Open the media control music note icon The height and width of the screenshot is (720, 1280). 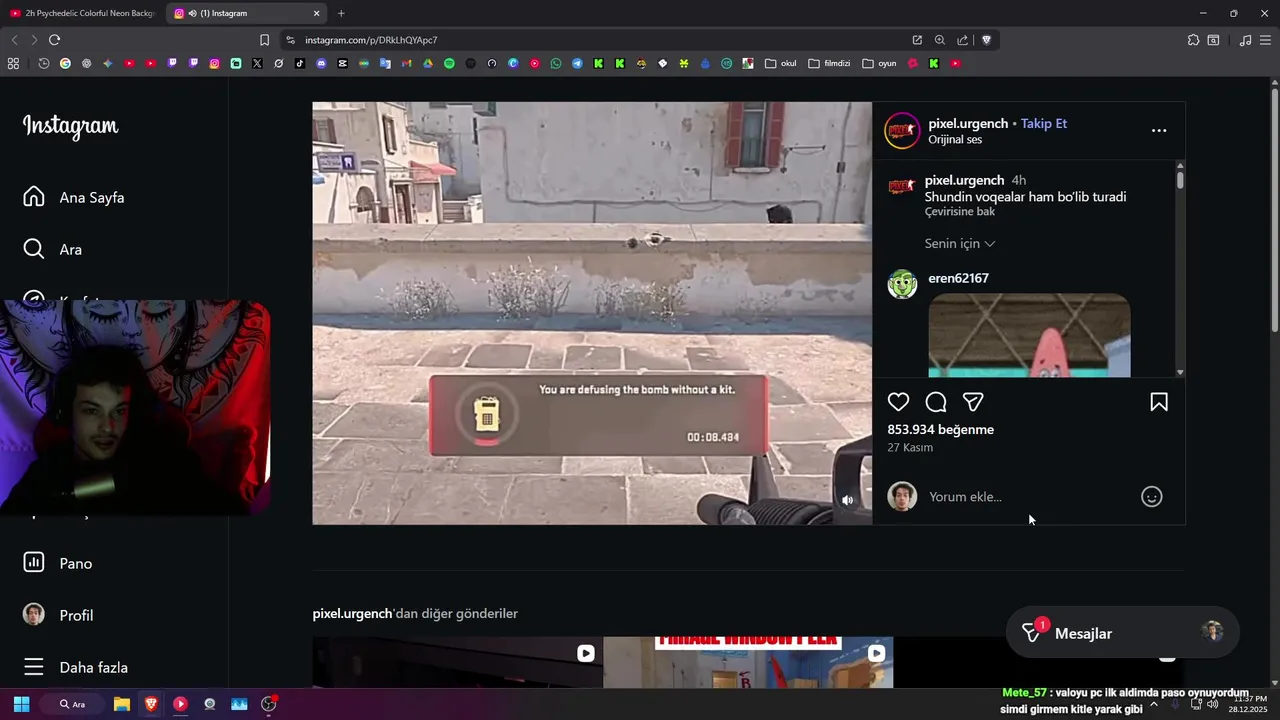(1245, 40)
